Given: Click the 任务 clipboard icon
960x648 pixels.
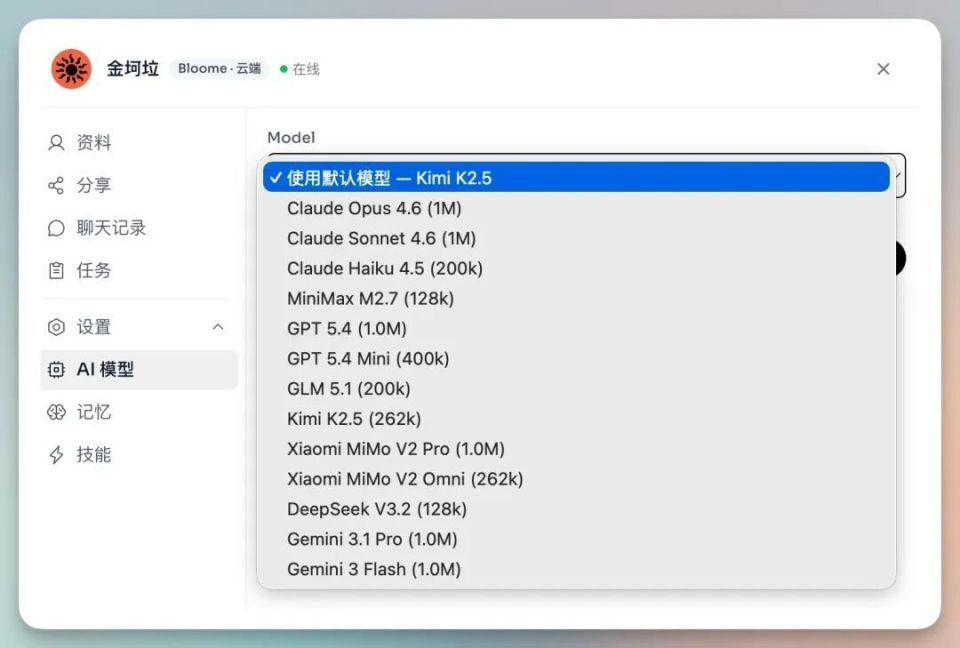Looking at the screenshot, I should (56, 271).
